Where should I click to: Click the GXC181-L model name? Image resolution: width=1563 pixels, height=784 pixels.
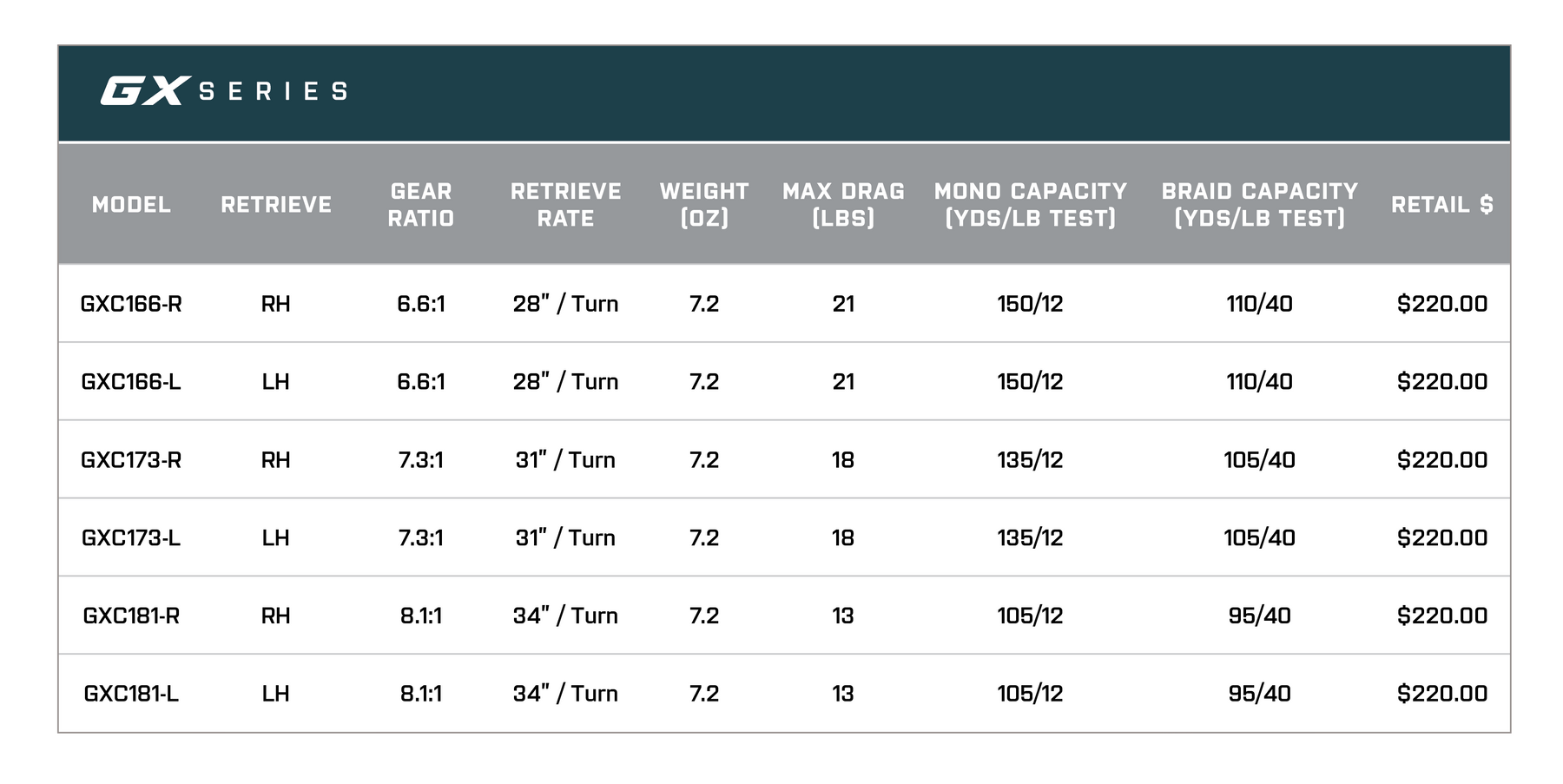[x=131, y=694]
